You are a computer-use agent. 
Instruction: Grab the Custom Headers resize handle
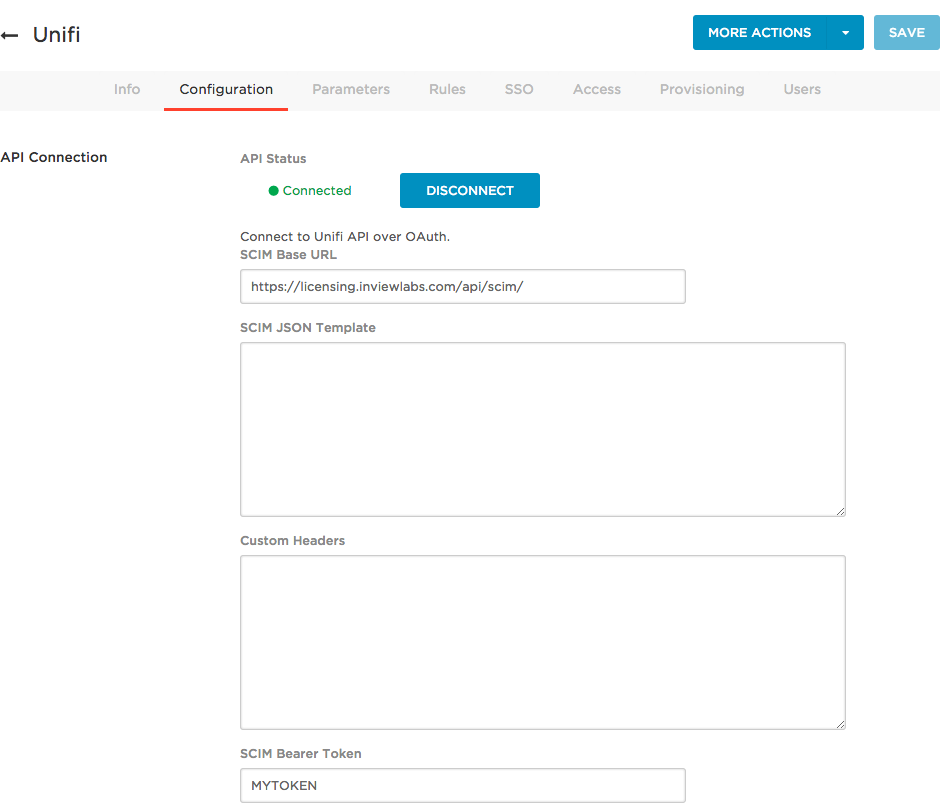tap(840, 724)
